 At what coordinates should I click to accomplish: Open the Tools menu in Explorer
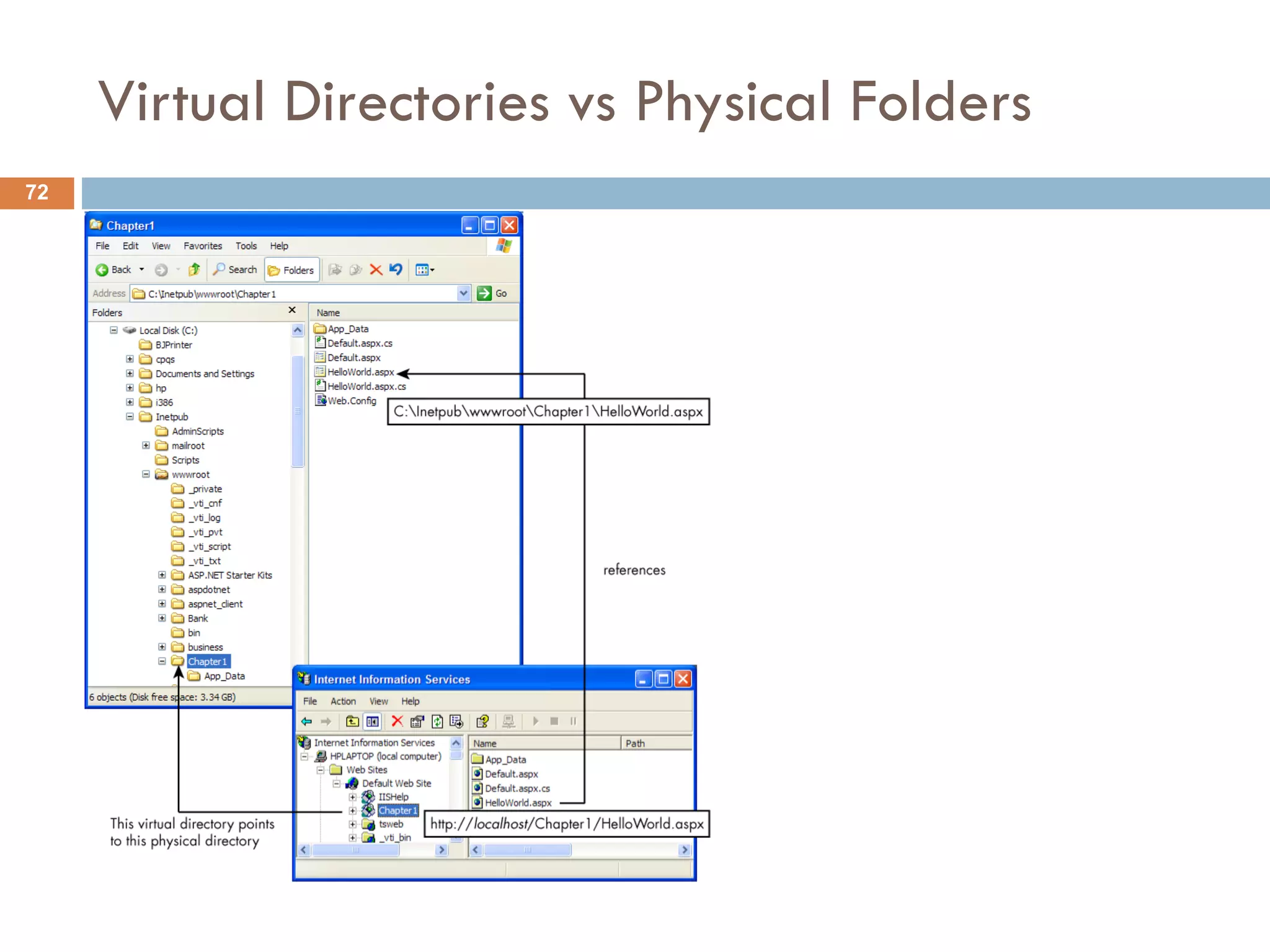[246, 246]
